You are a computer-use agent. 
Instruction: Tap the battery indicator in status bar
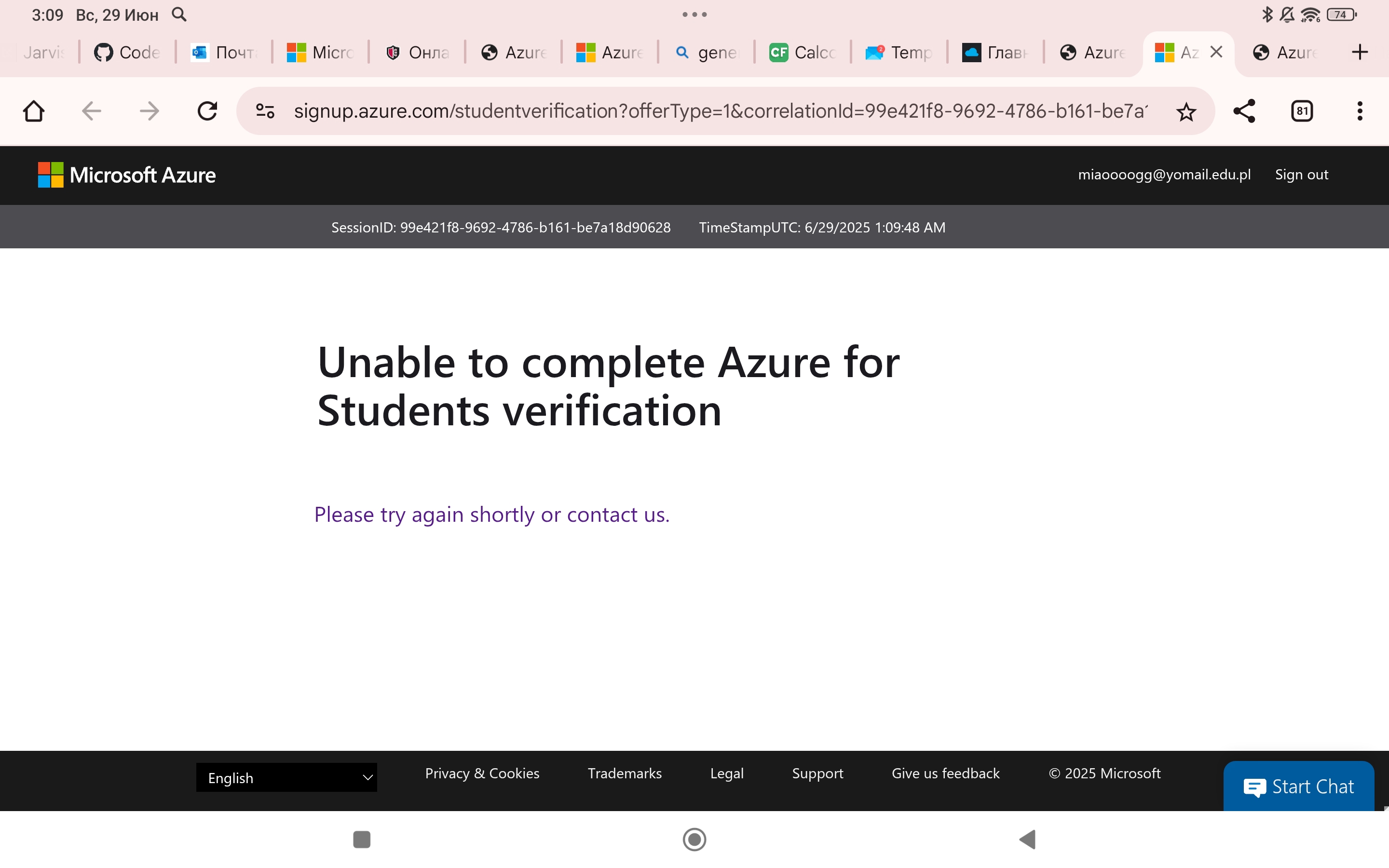(x=1341, y=14)
